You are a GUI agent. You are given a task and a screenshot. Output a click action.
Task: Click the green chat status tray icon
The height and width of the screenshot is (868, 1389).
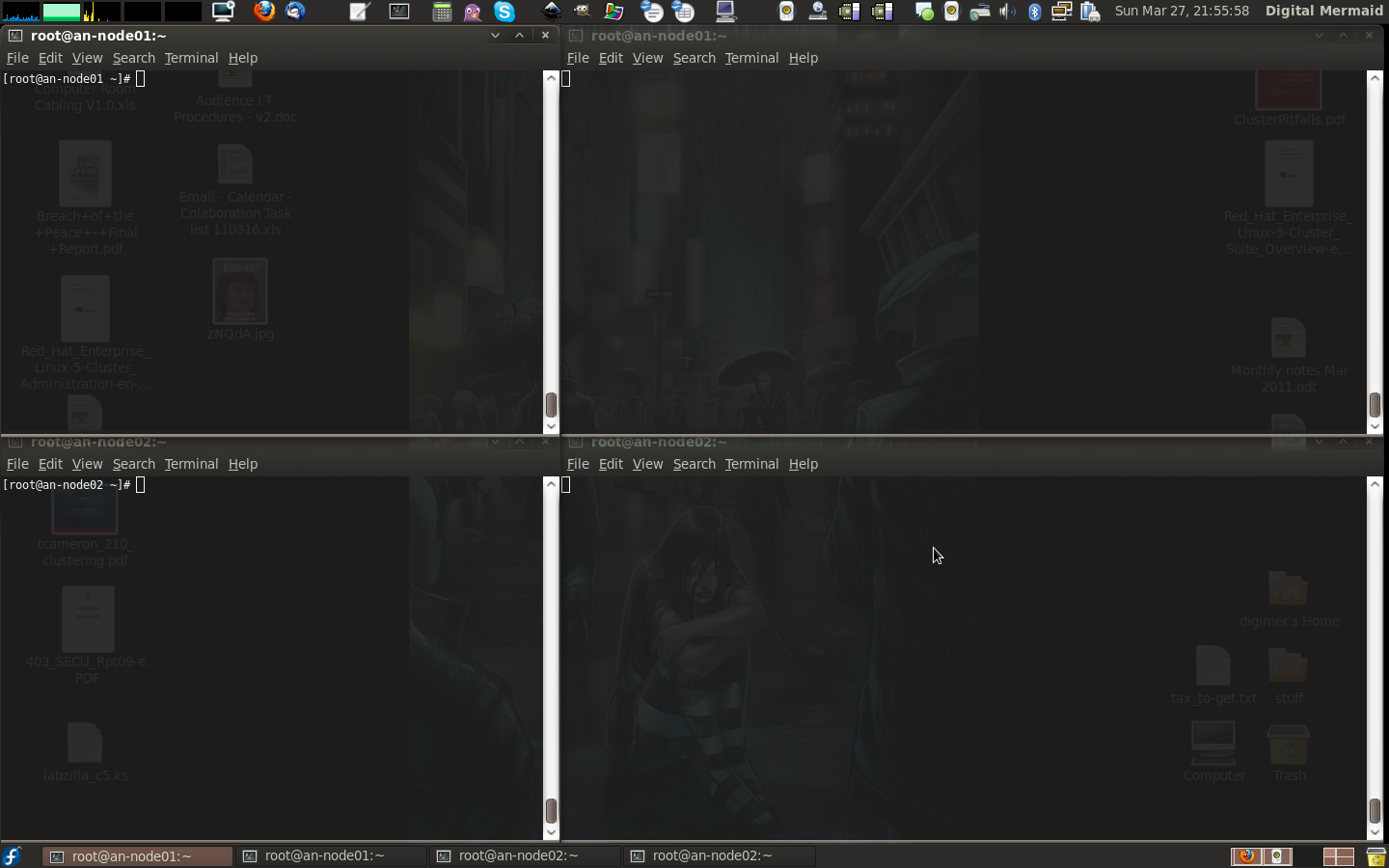[x=924, y=12]
